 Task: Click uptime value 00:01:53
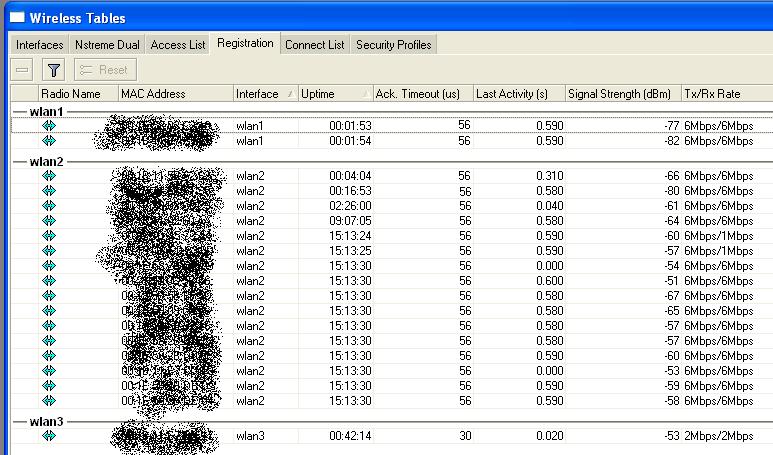pos(351,126)
